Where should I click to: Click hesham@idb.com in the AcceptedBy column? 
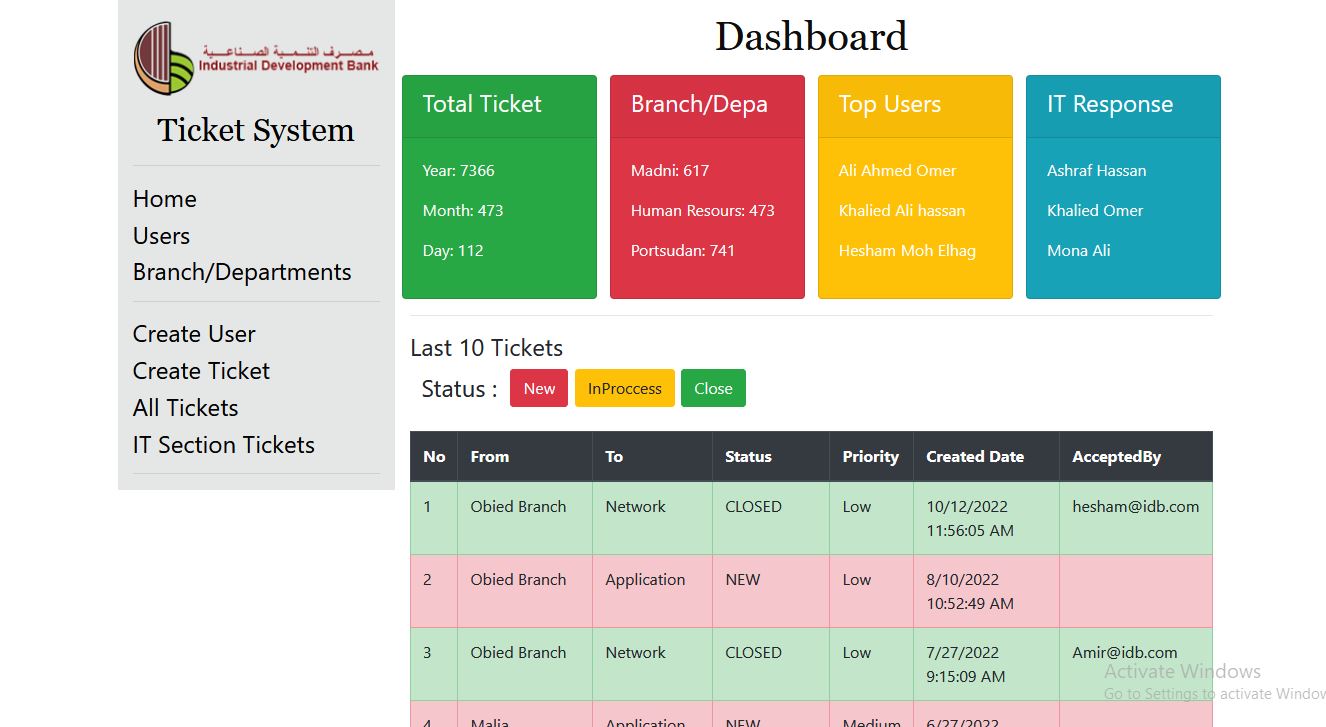coord(1135,506)
